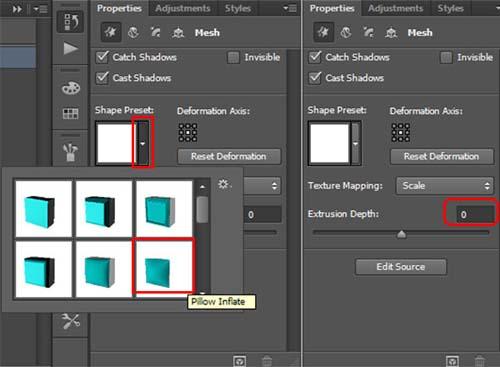500x367 pixels.
Task: Click Reset Deformation in the left panel
Action: pyautogui.click(x=229, y=156)
